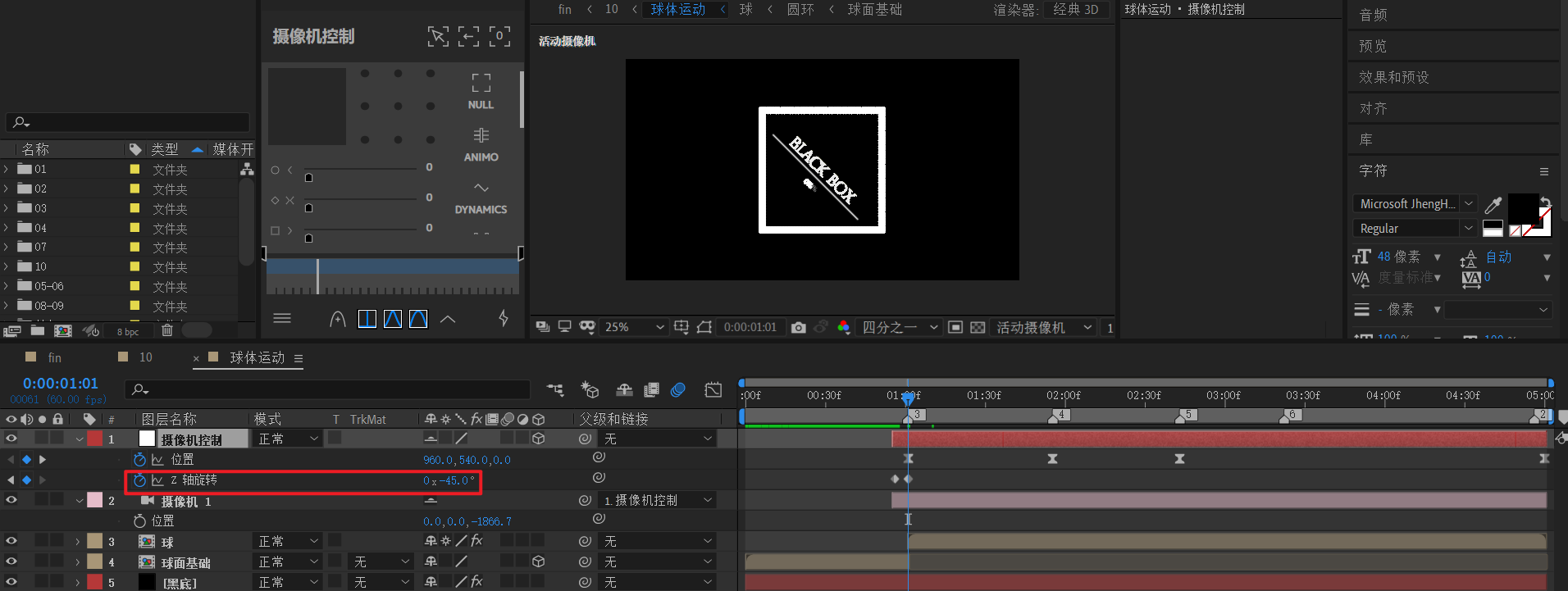Toggle the transparency grid checkerboard icon

click(978, 327)
